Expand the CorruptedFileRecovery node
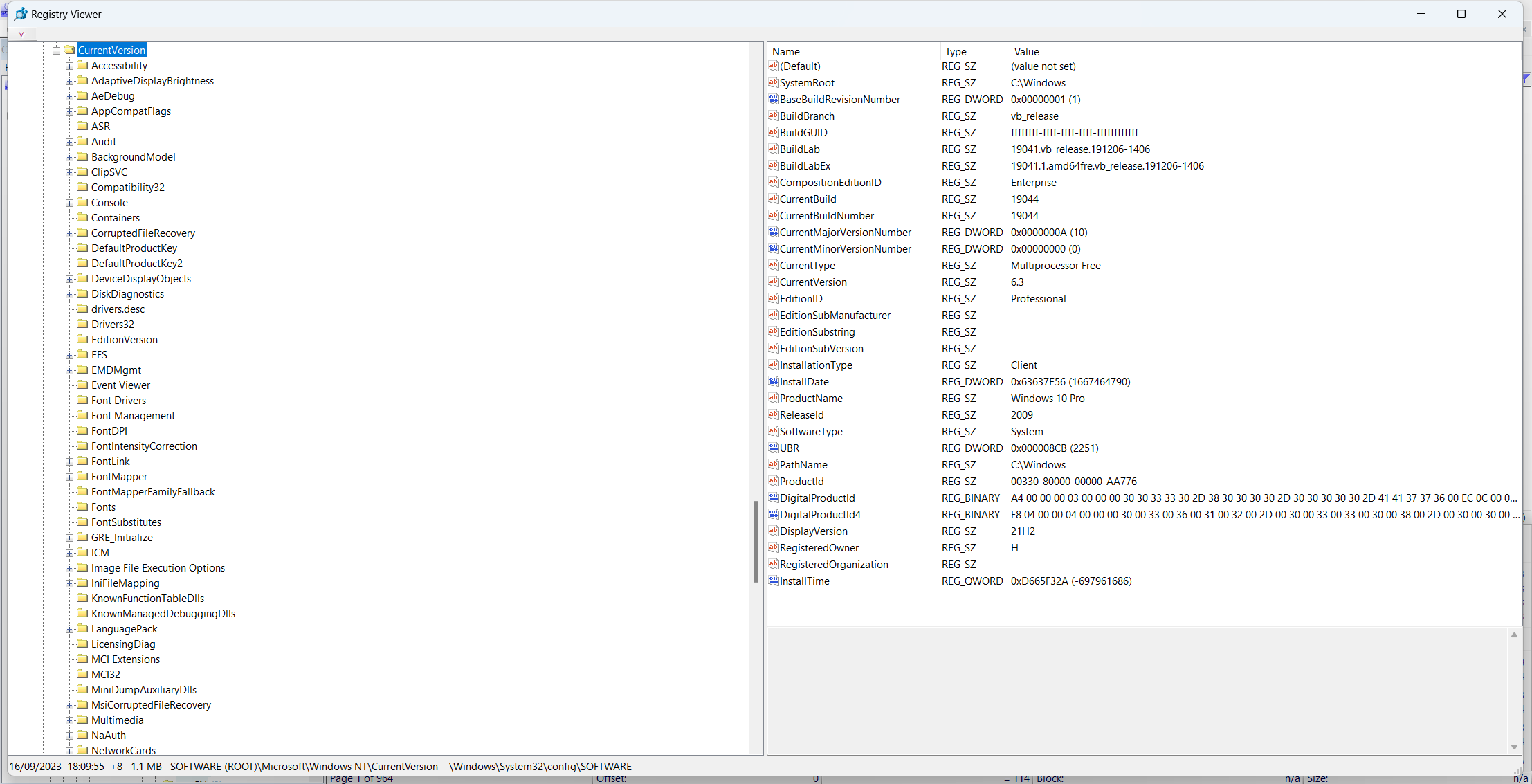This screenshot has width=1532, height=784. [69, 233]
